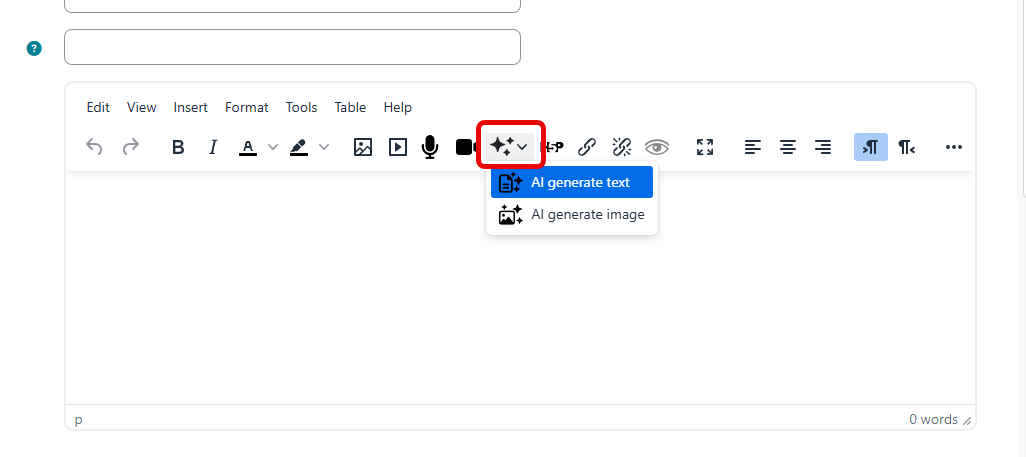This screenshot has width=1026, height=457.
Task: Insert an image using the image icon
Action: pos(363,147)
